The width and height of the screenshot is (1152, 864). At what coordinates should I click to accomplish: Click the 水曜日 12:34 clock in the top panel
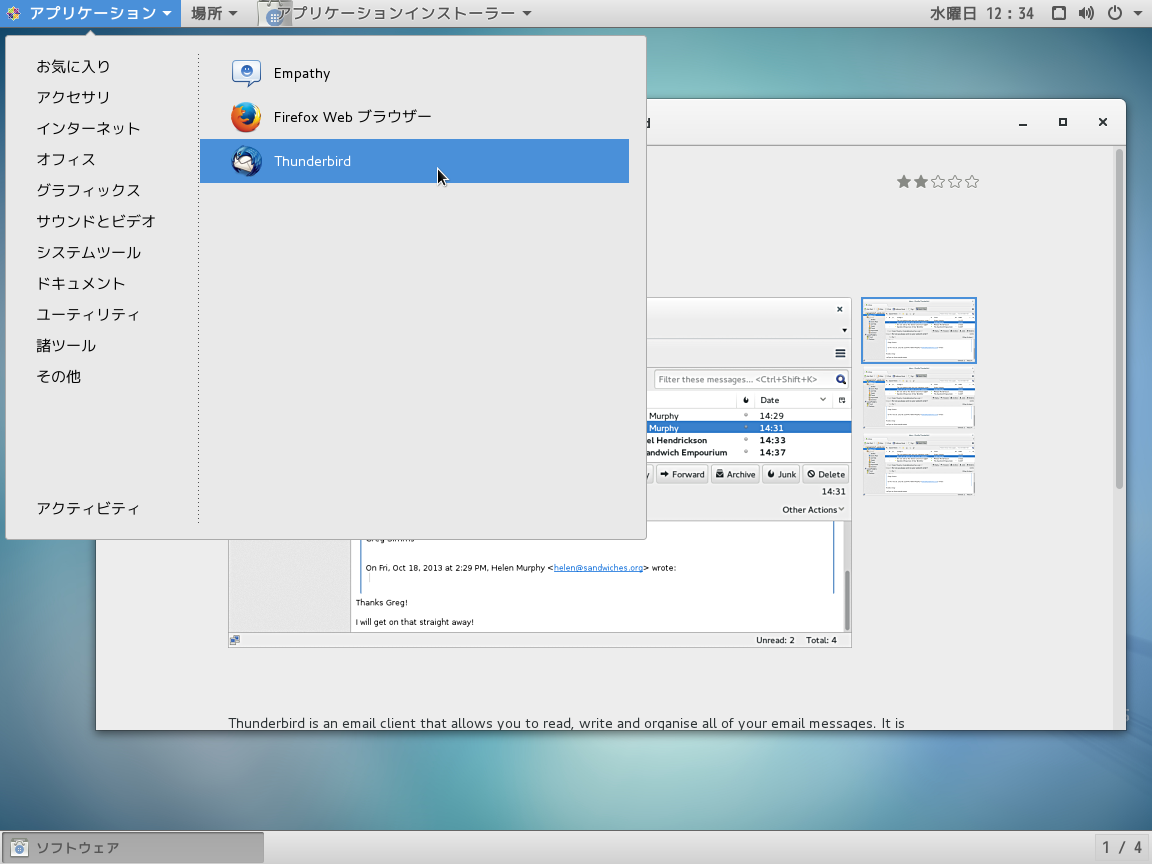982,13
